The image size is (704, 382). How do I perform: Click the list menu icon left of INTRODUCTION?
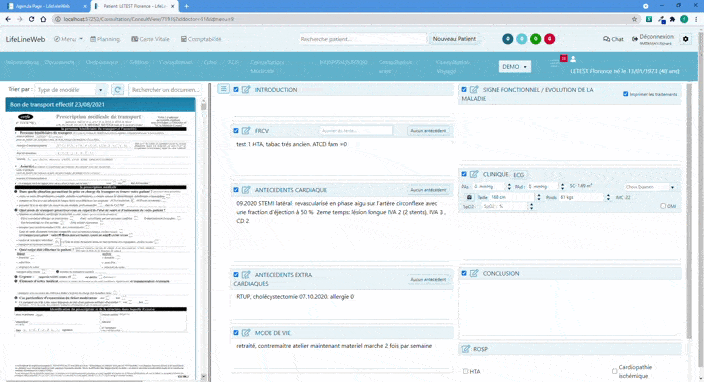click(x=224, y=89)
